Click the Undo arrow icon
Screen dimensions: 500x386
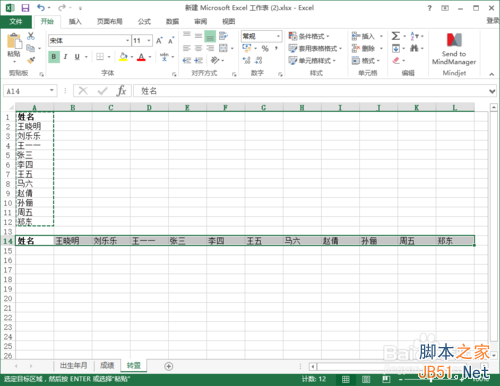pyautogui.click(x=41, y=8)
